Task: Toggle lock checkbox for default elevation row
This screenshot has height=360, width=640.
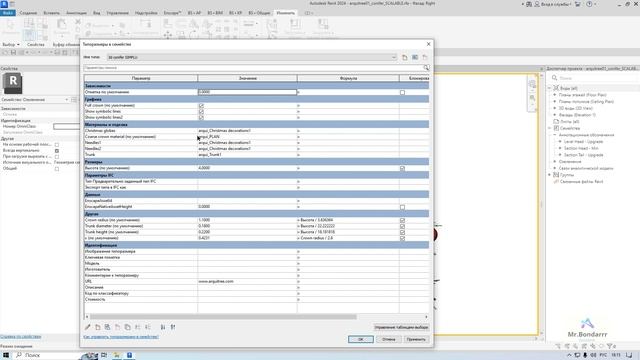Action: [x=402, y=92]
